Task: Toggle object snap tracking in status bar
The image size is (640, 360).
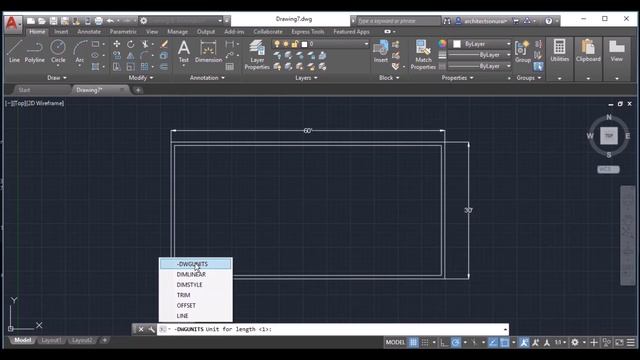Action: pos(493,342)
